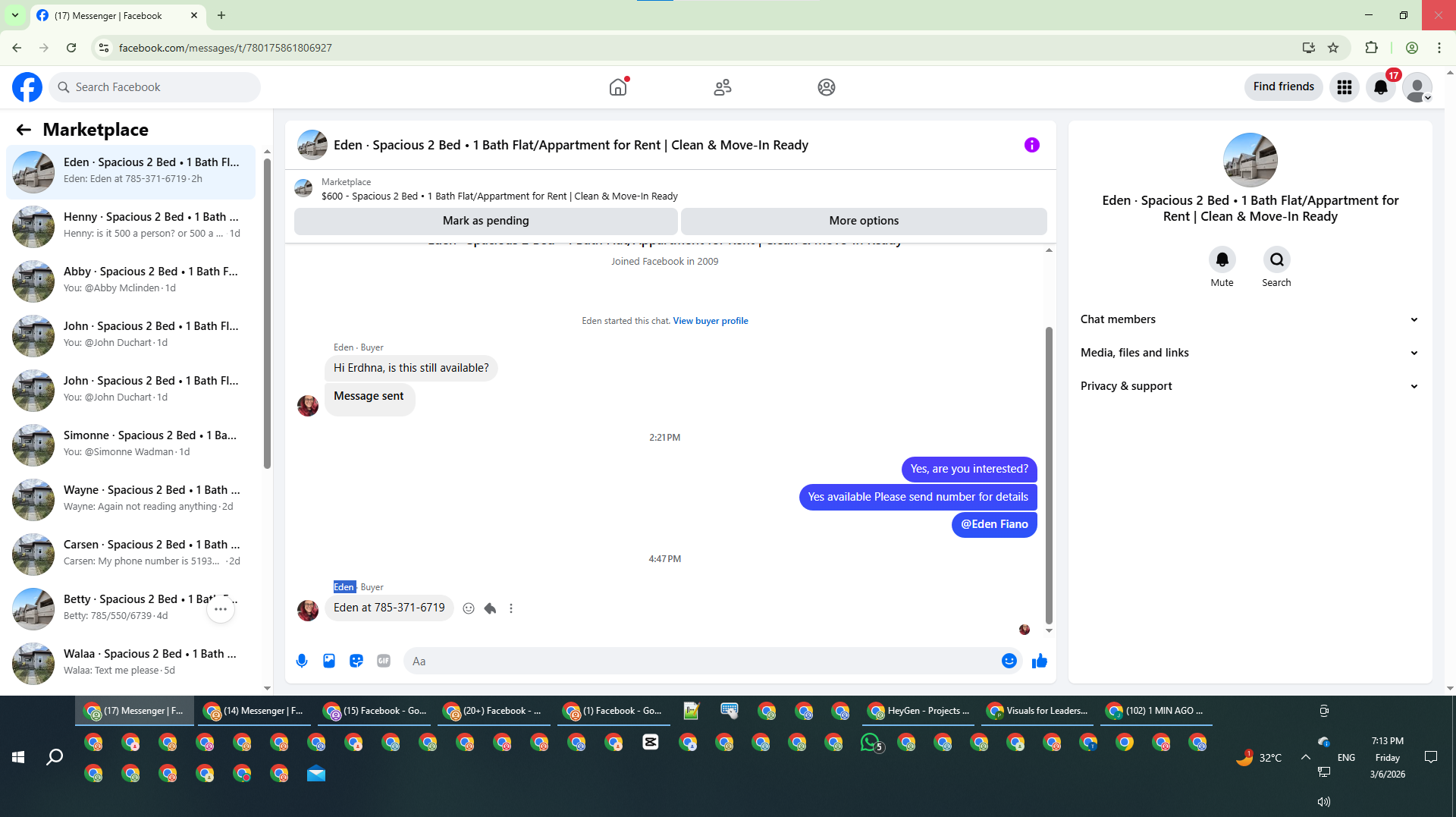Open Windows notification center

(x=1431, y=757)
